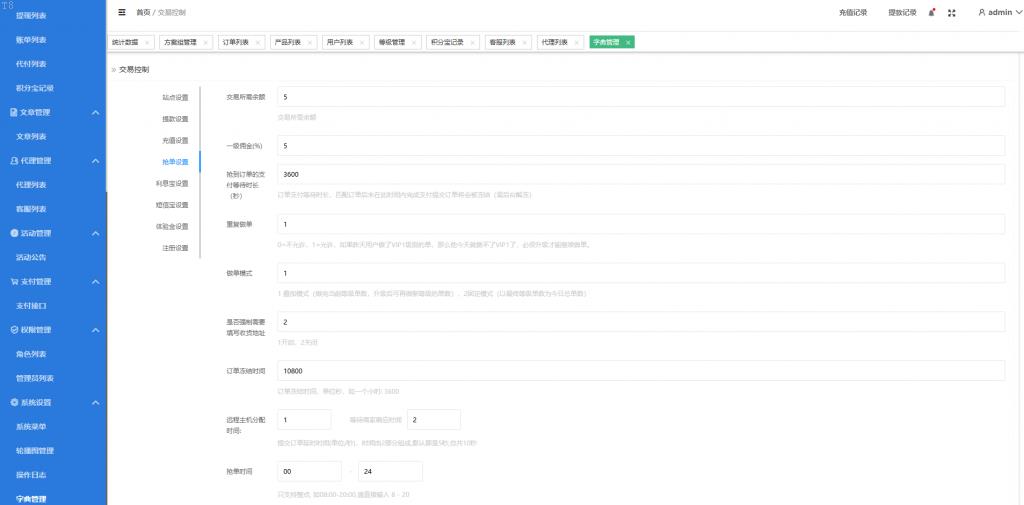Go to 首页 breadcrumb link
The image size is (1024, 505).
point(143,12)
